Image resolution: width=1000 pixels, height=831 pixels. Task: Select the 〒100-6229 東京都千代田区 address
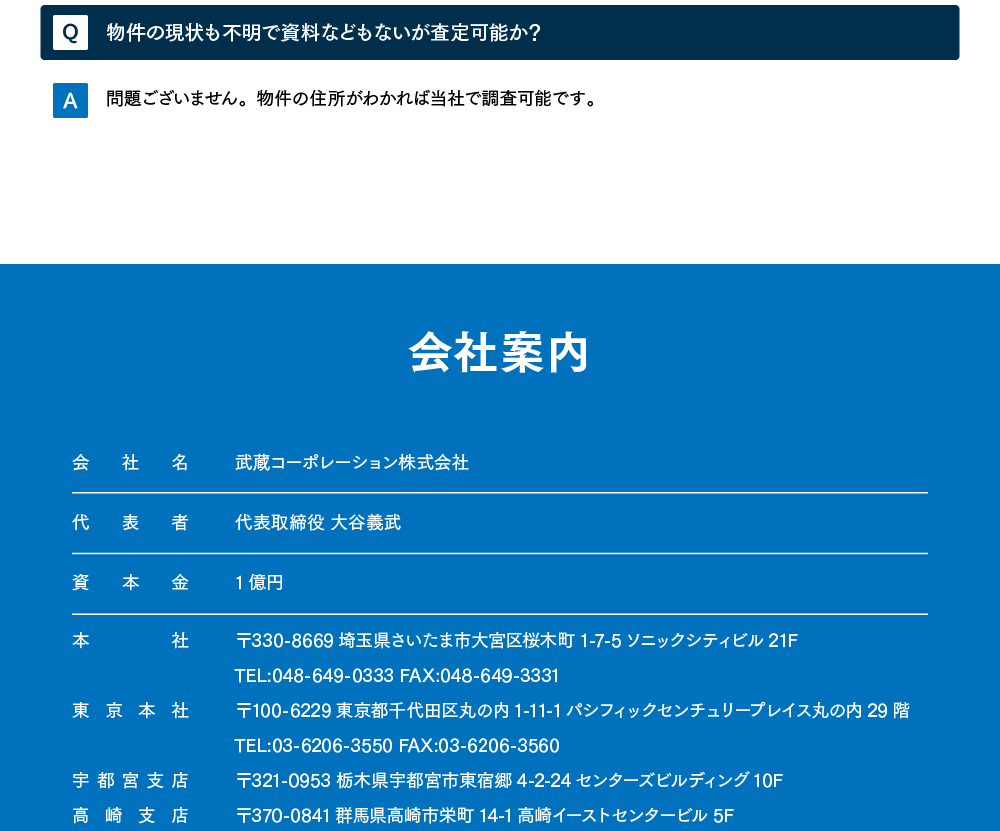click(x=572, y=710)
